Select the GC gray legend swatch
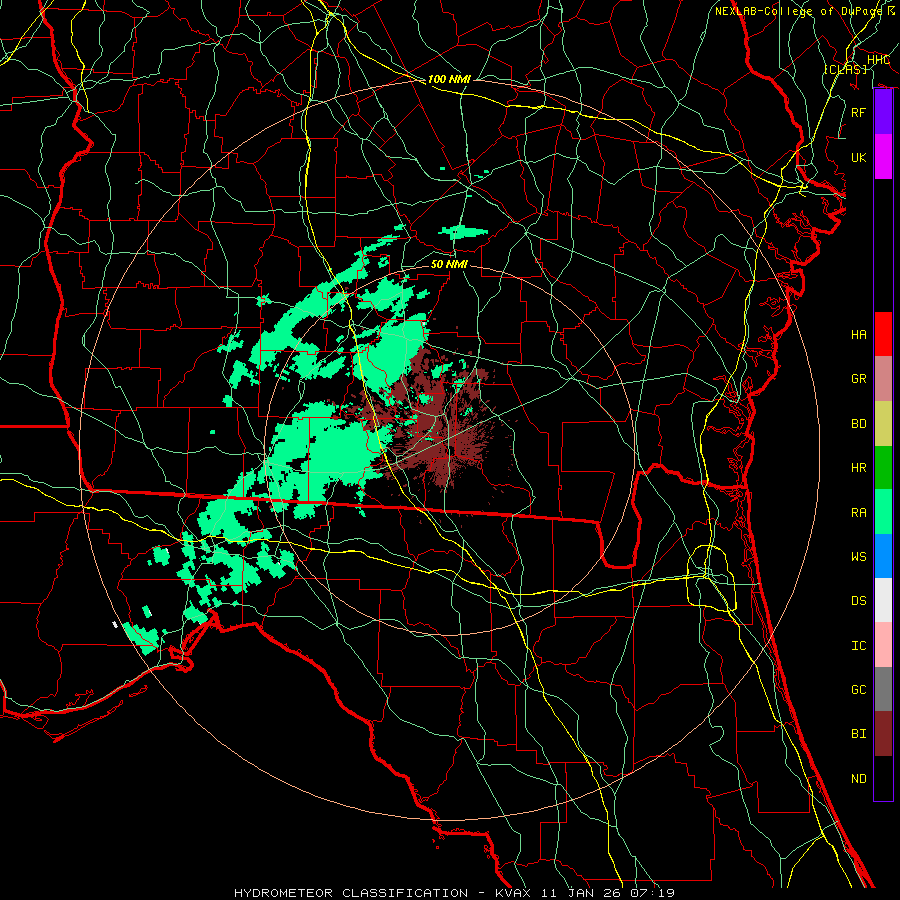Image resolution: width=900 pixels, height=900 pixels. [883, 689]
